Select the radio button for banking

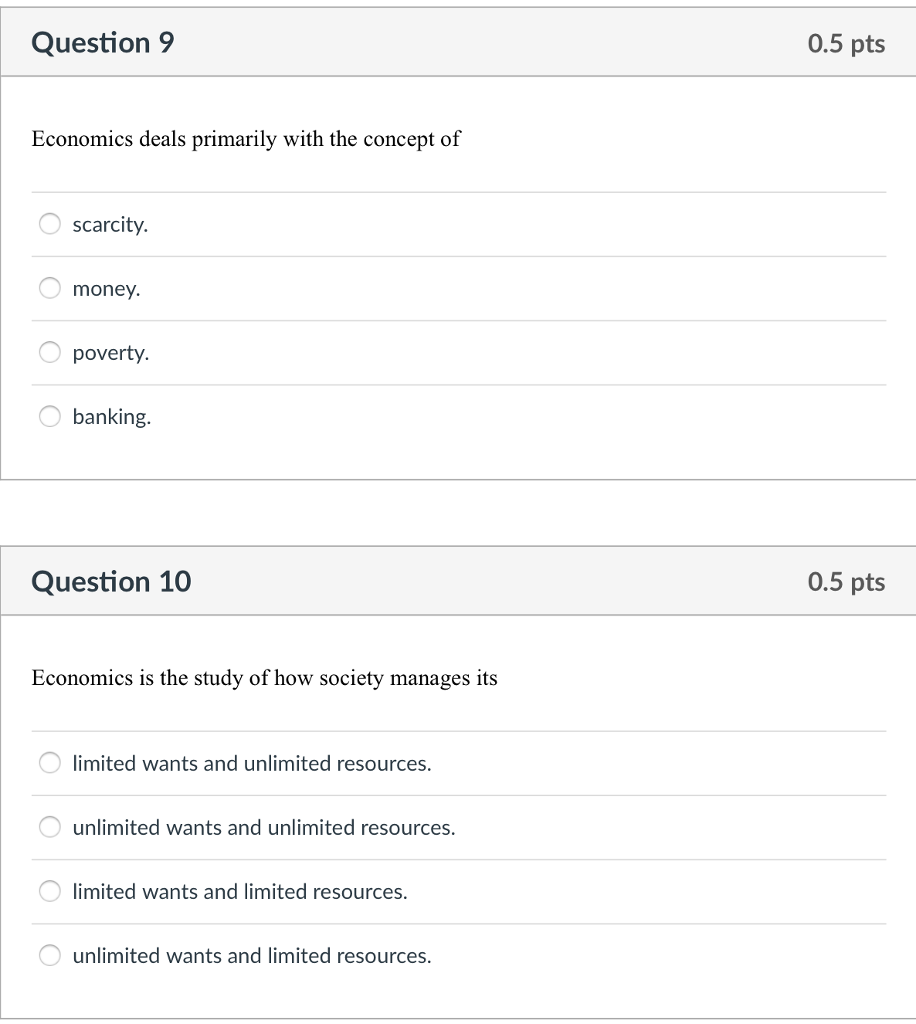[49, 416]
